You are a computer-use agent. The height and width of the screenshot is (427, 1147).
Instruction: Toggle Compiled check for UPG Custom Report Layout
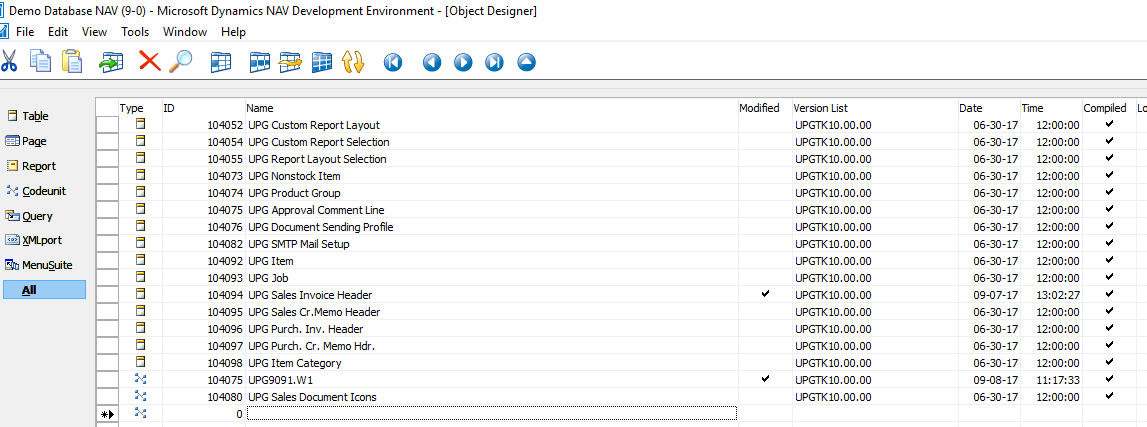[x=1109, y=124]
